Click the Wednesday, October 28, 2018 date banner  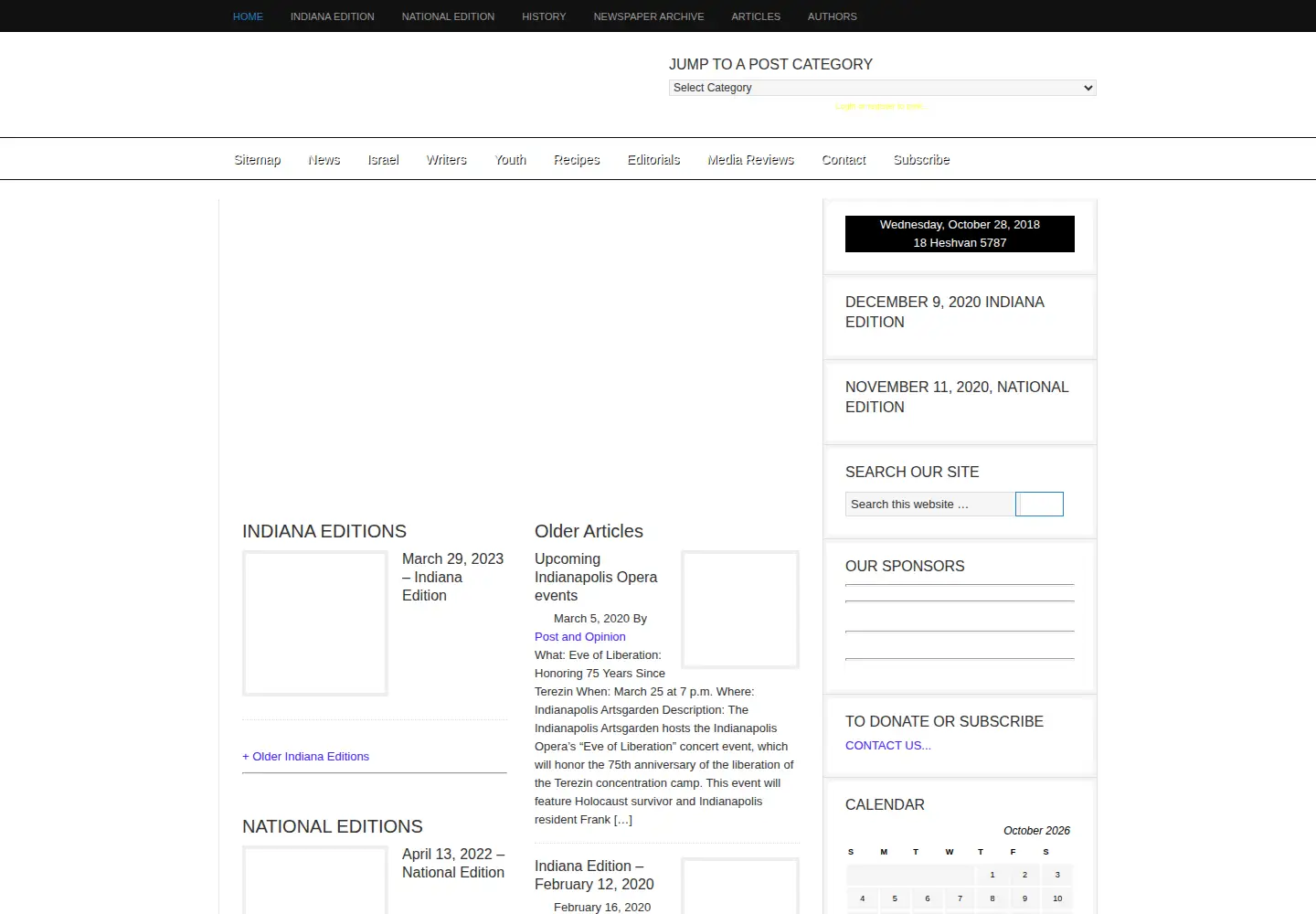(x=960, y=234)
